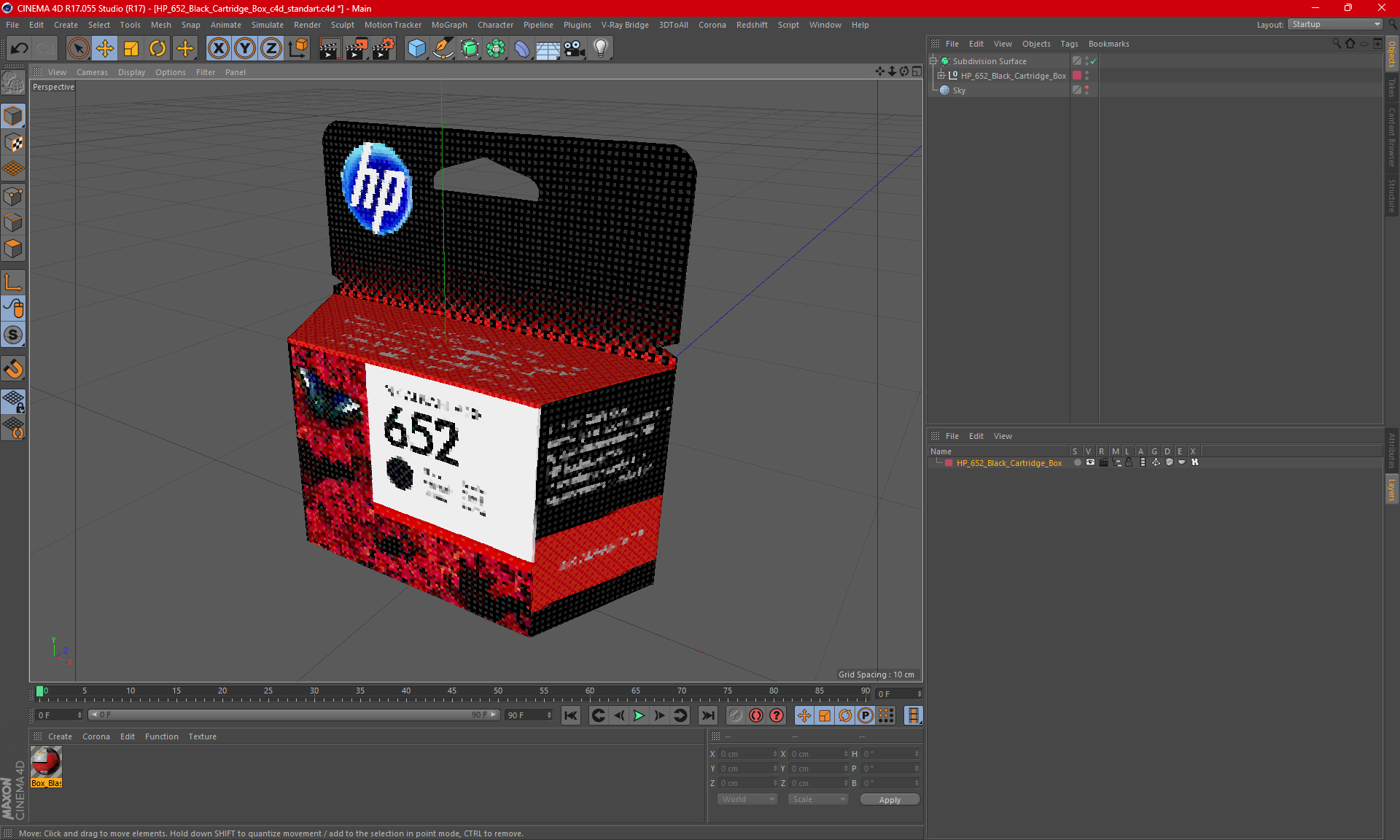Enable Texture mode in left toolbar
Viewport: 1400px width, 840px height.
click(x=13, y=143)
